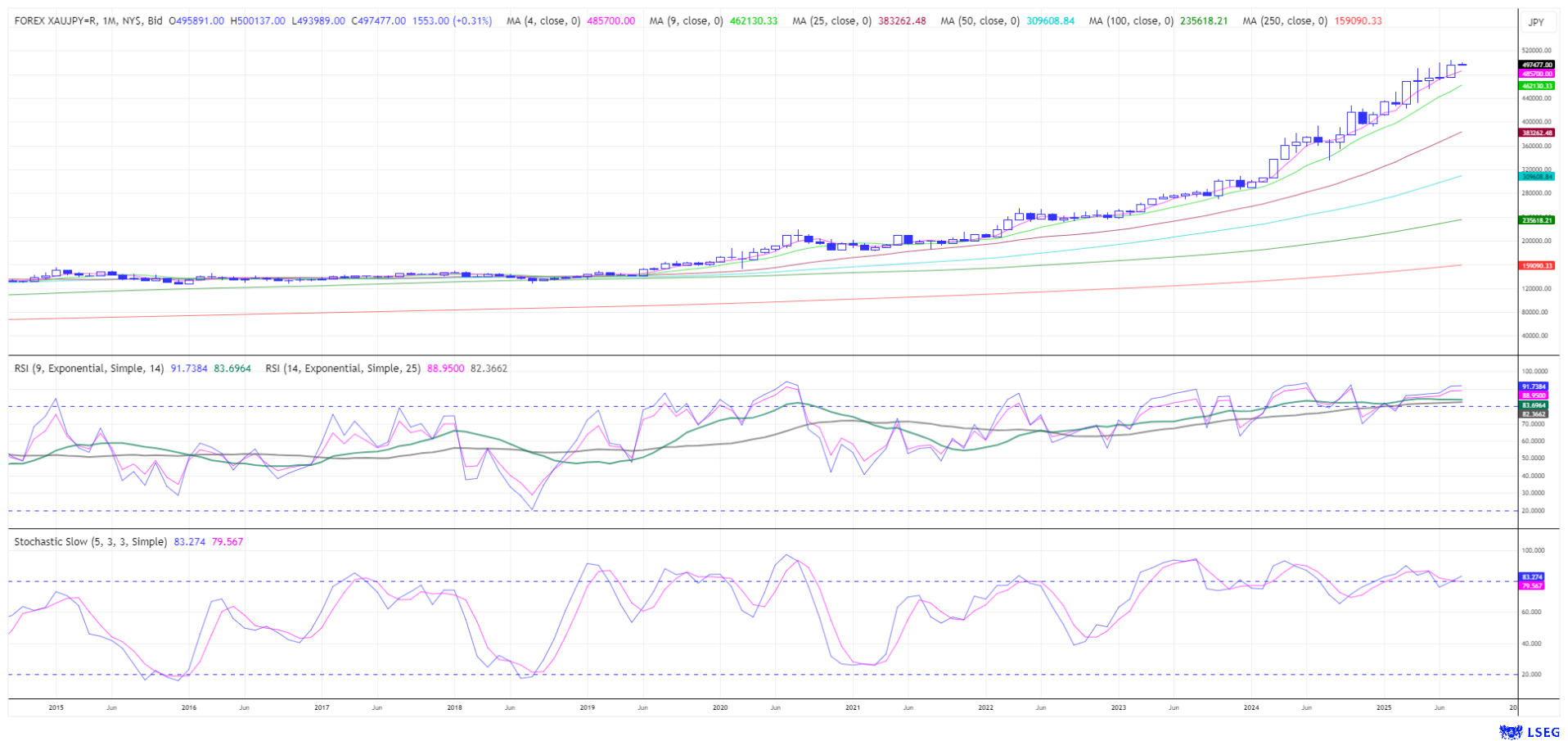Select the MA (9, close, 0) legend label

(x=686, y=21)
